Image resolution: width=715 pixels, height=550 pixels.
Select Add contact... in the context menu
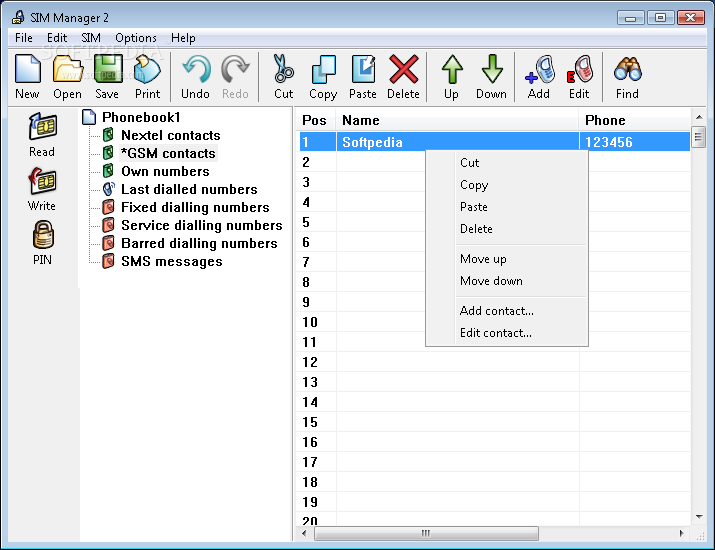[x=507, y=311]
